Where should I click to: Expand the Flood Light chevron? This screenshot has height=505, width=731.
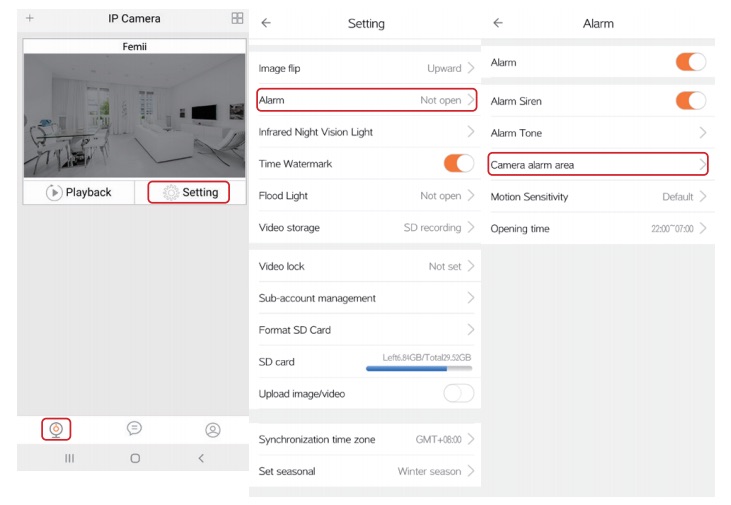(x=471, y=195)
